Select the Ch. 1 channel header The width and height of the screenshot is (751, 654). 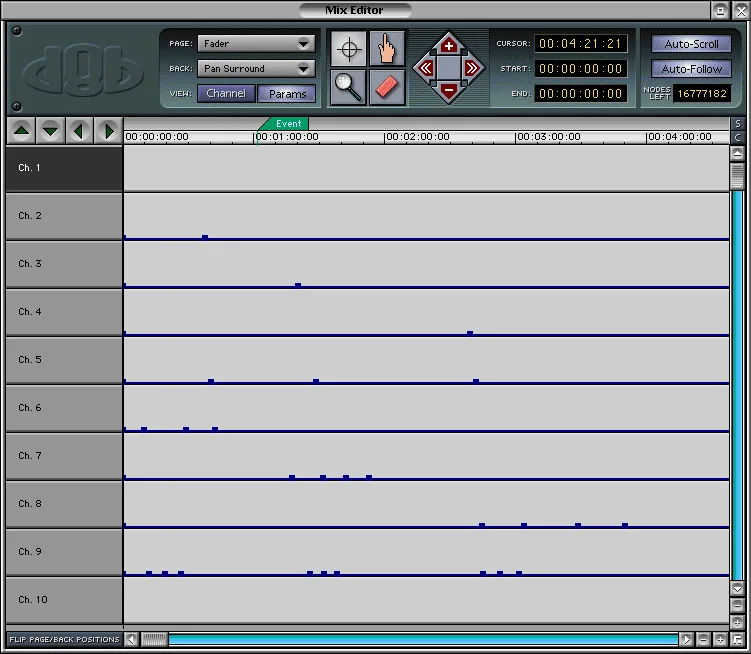click(64, 168)
